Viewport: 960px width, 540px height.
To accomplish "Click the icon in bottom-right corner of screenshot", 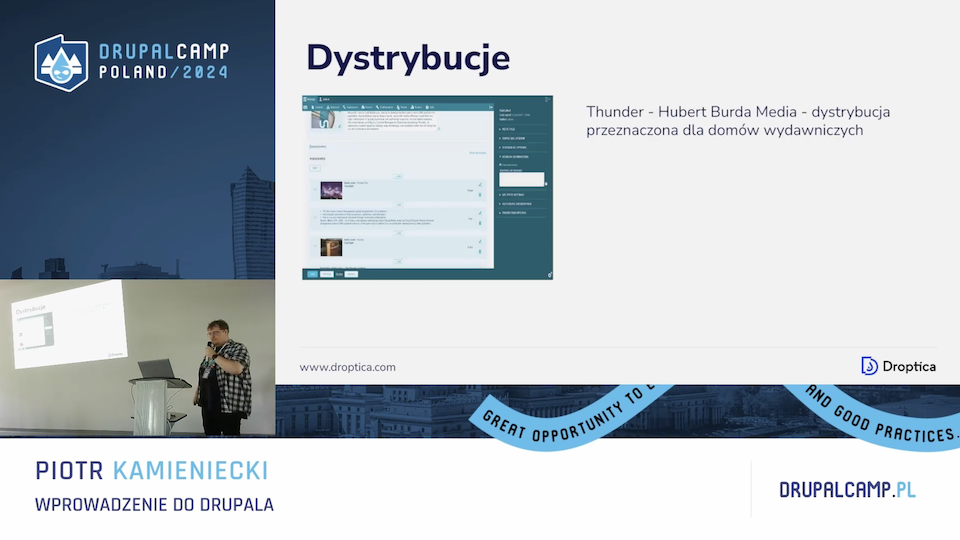I will pyautogui.click(x=550, y=275).
